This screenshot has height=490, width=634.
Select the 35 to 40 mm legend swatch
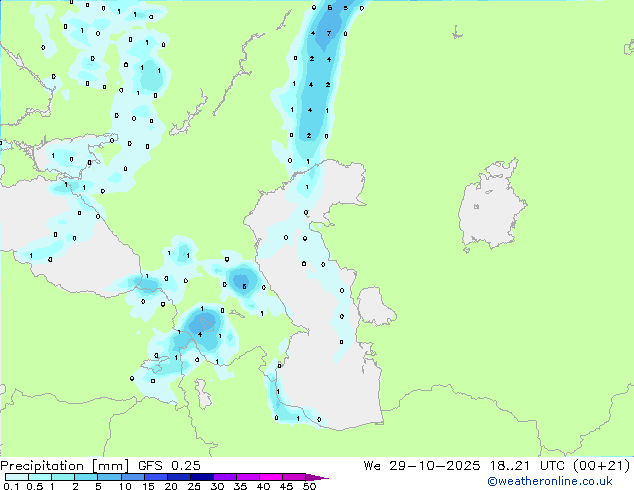(x=247, y=477)
